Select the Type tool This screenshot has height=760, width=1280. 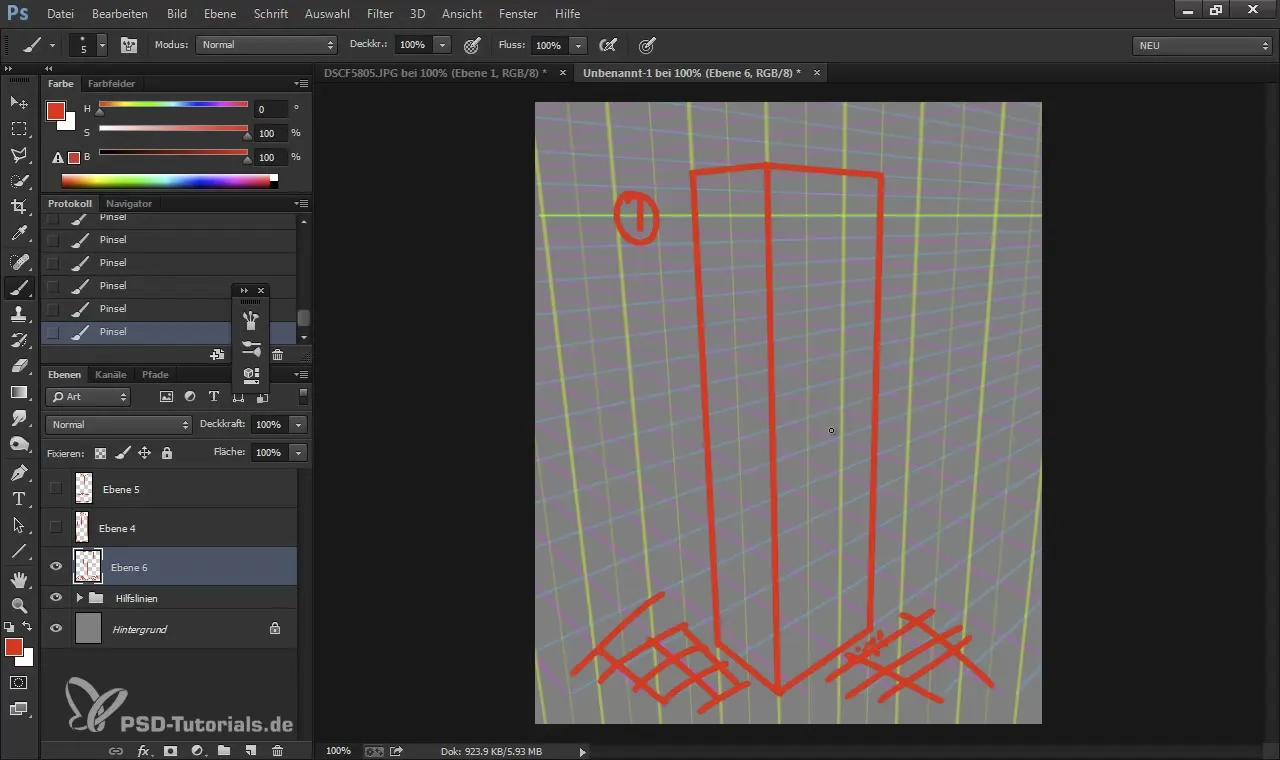coord(19,499)
